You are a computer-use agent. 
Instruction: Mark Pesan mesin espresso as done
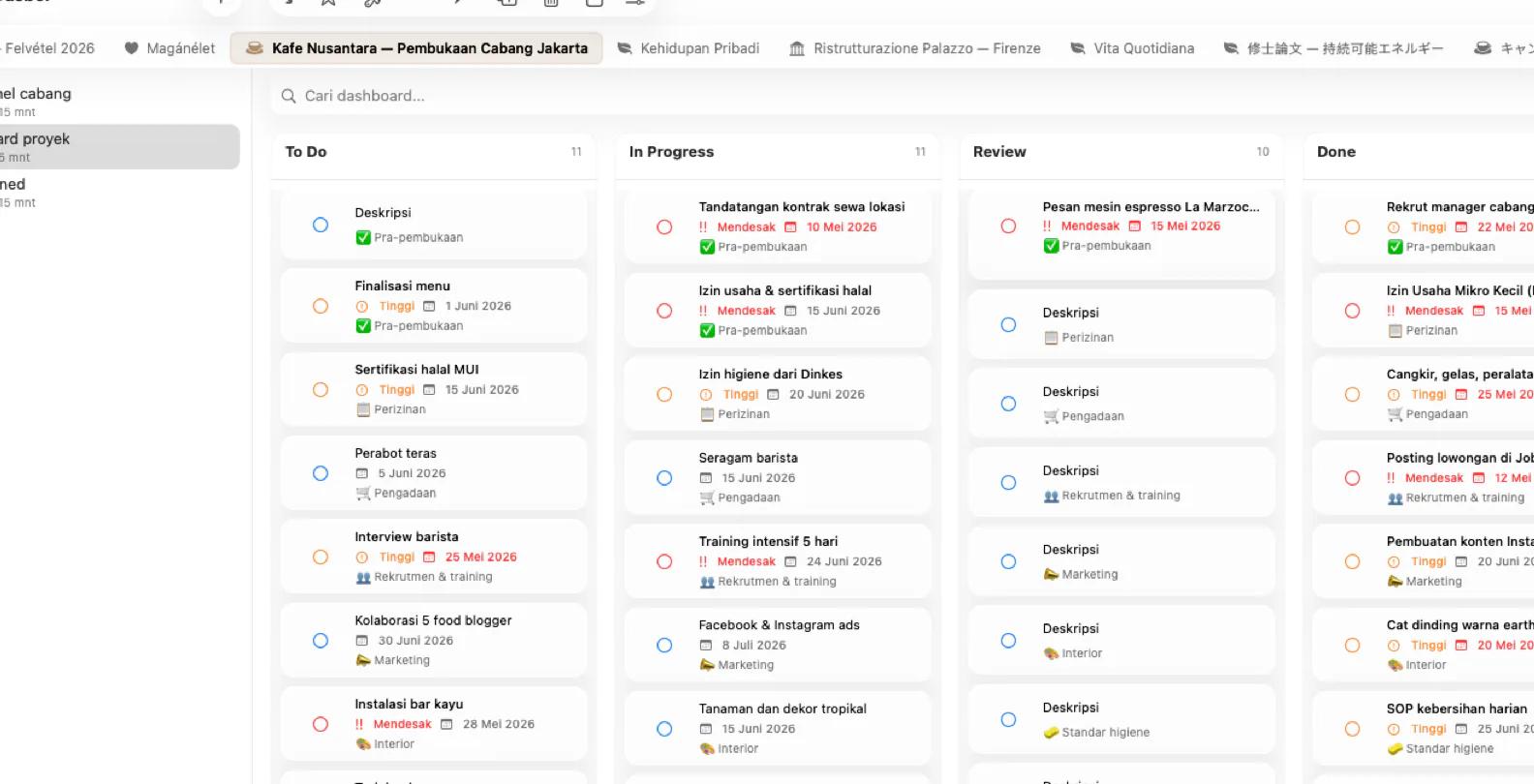(1008, 226)
